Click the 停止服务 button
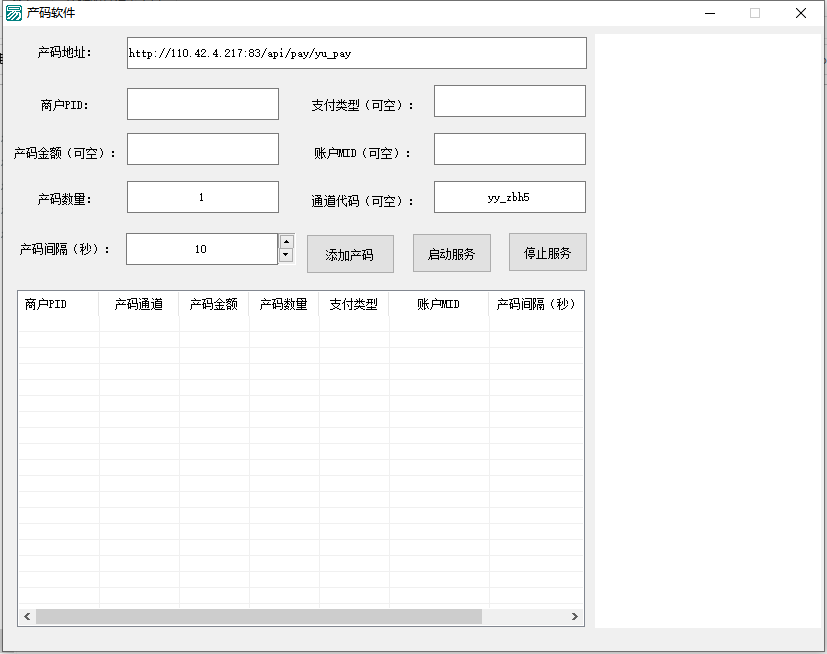Screen dimensions: 827x654 tap(547, 253)
